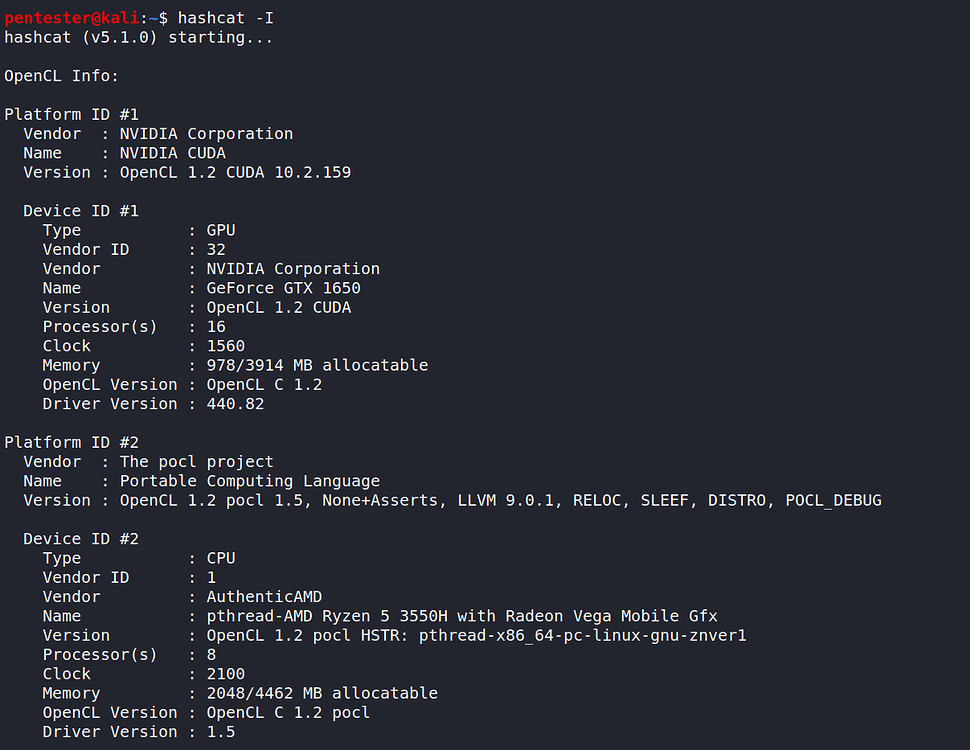Click the 'GeForce GTX 1650' device name
This screenshot has width=970, height=750.
(283, 288)
